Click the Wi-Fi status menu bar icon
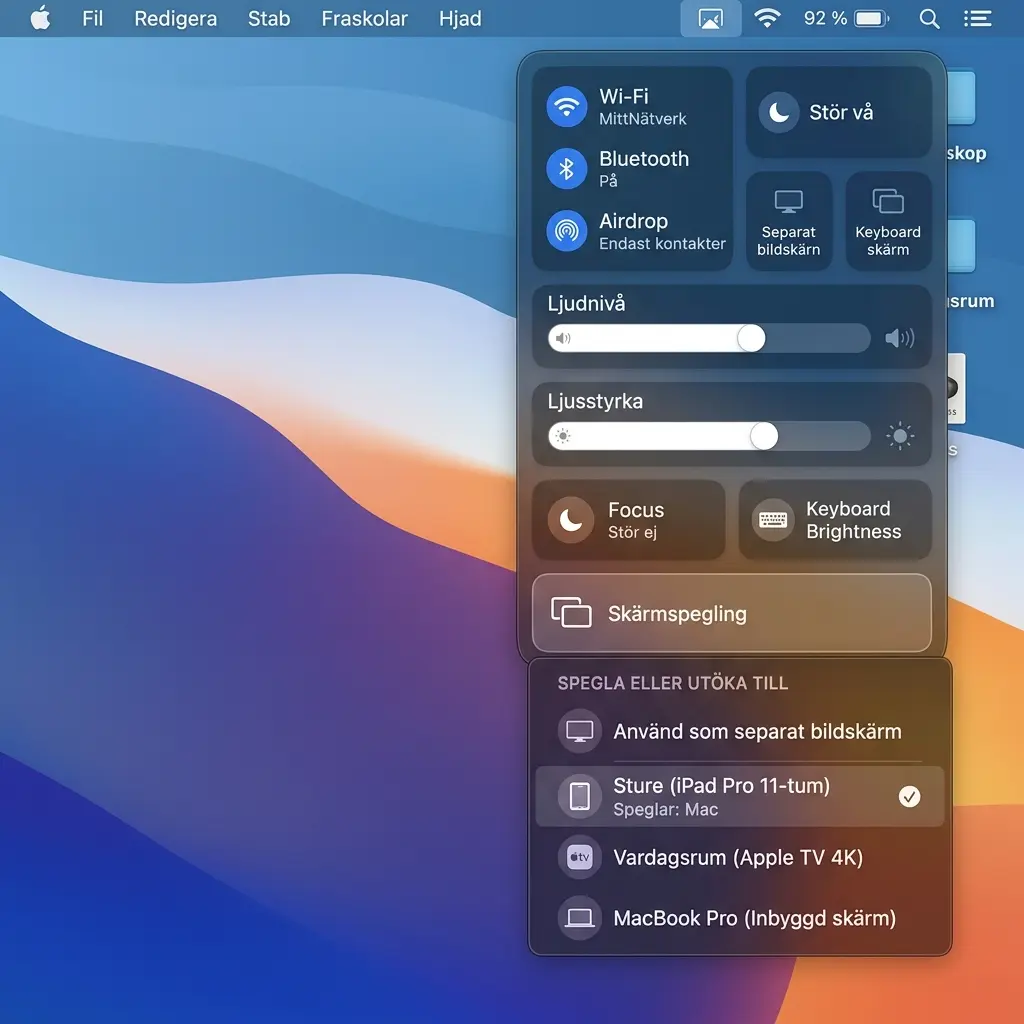Image resolution: width=1024 pixels, height=1024 pixels. pyautogui.click(x=767, y=18)
